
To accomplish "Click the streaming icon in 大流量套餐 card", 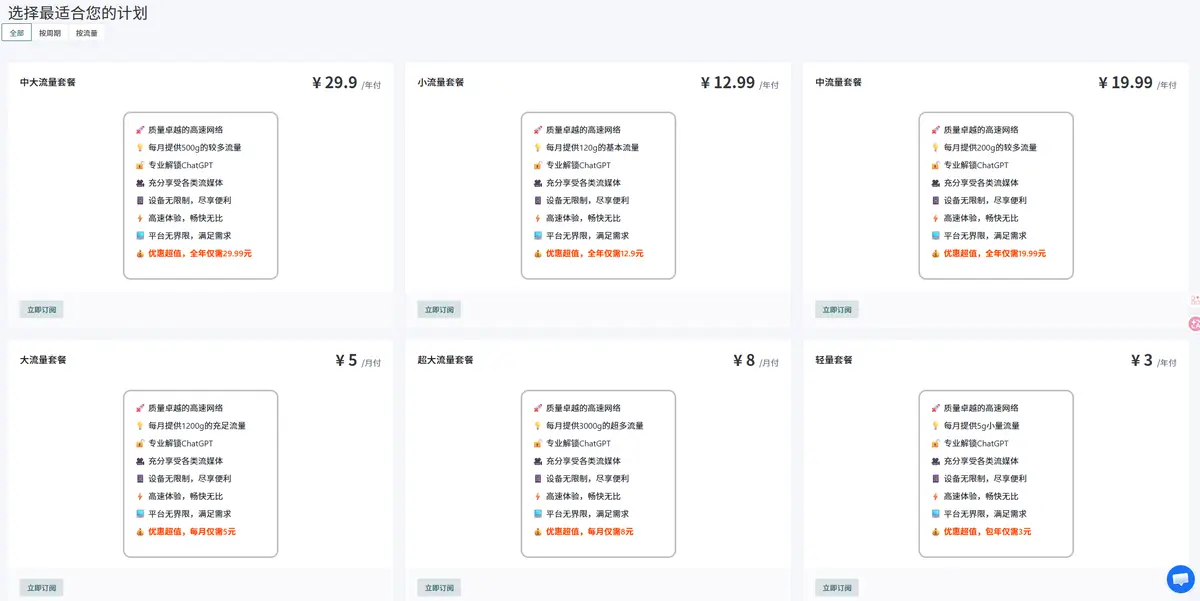I will pos(140,461).
